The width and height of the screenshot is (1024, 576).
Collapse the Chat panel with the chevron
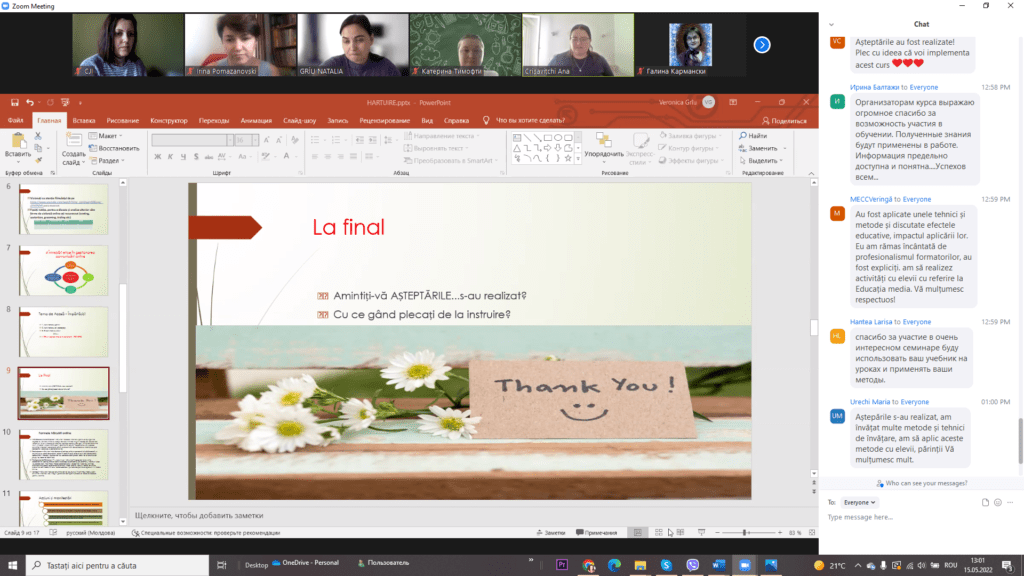pyautogui.click(x=834, y=24)
